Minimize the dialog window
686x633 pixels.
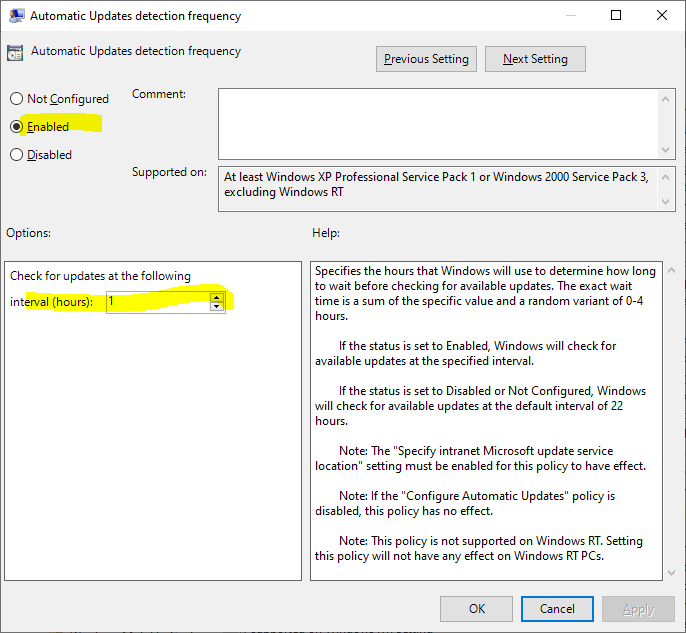pyautogui.click(x=570, y=15)
